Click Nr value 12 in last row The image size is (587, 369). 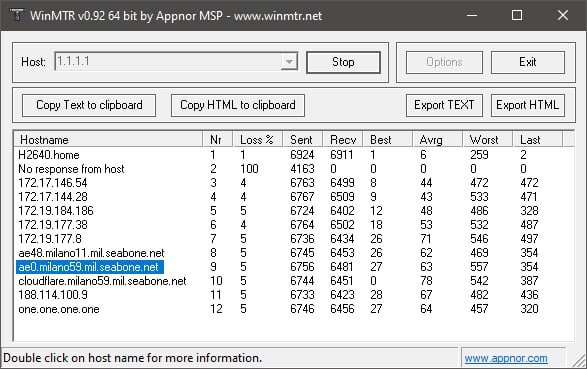pos(216,309)
